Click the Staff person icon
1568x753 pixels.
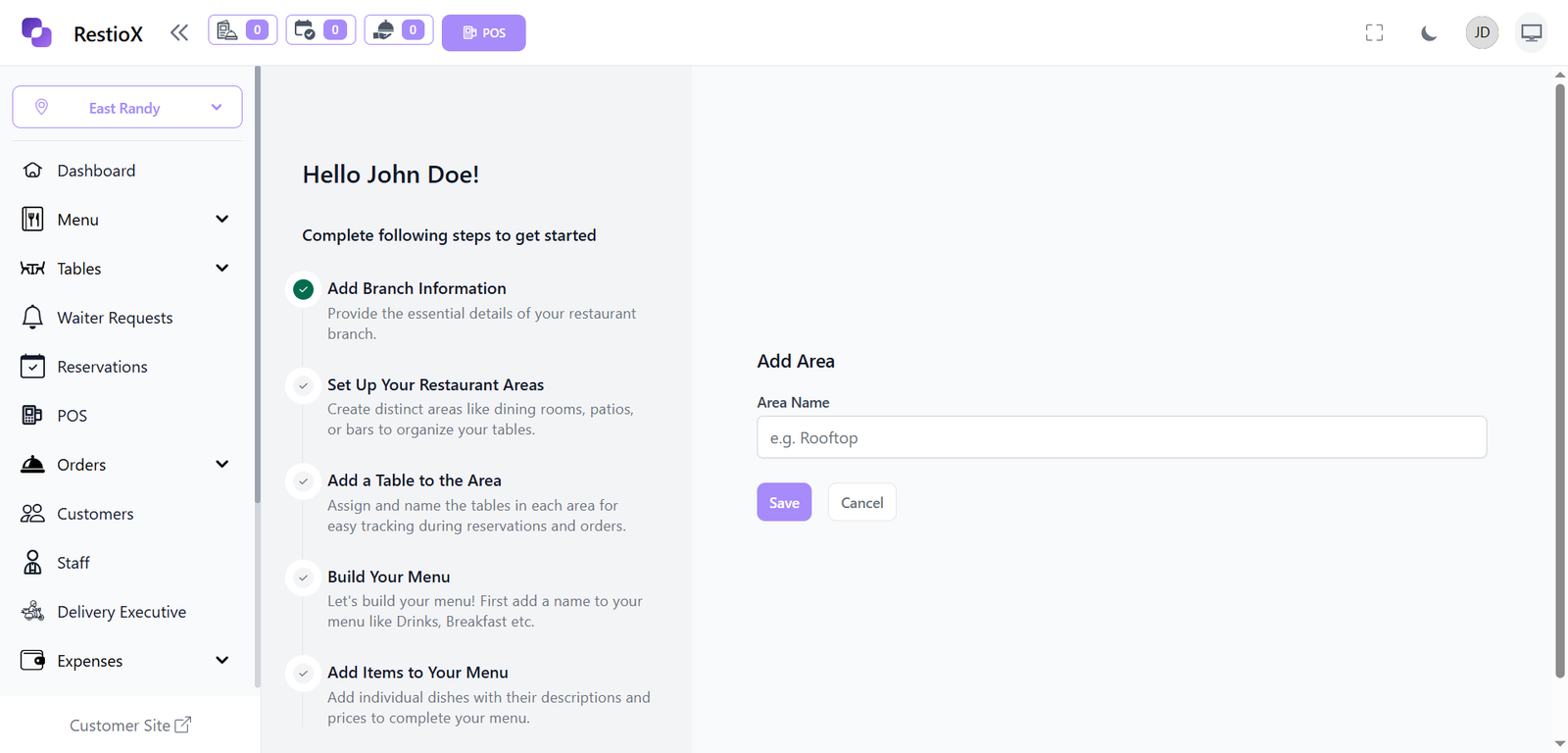click(32, 563)
